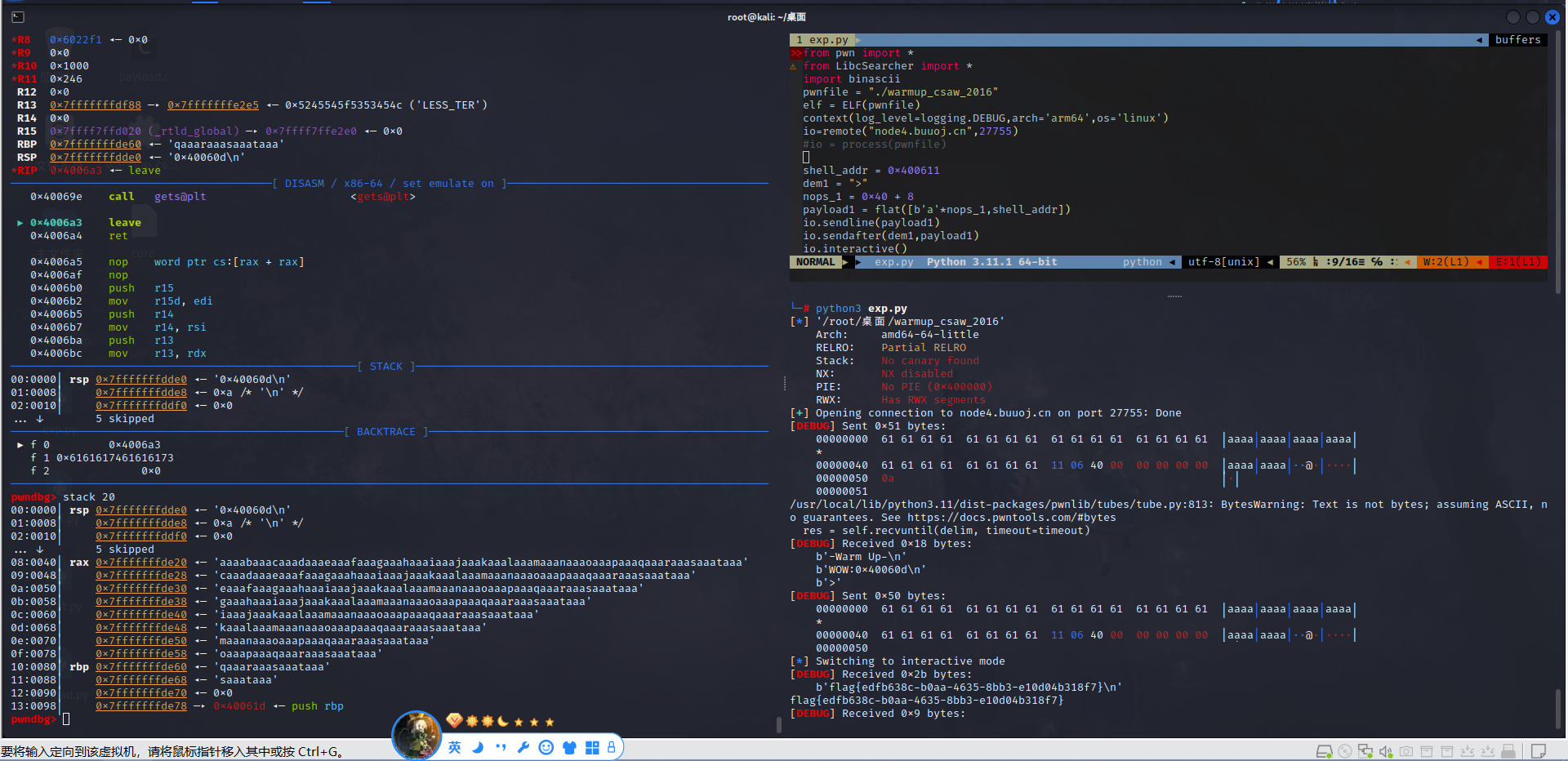The height and width of the screenshot is (761, 1568).
Task: Click the E:1(L1) error indicator in statusline
Action: pyautogui.click(x=1517, y=262)
